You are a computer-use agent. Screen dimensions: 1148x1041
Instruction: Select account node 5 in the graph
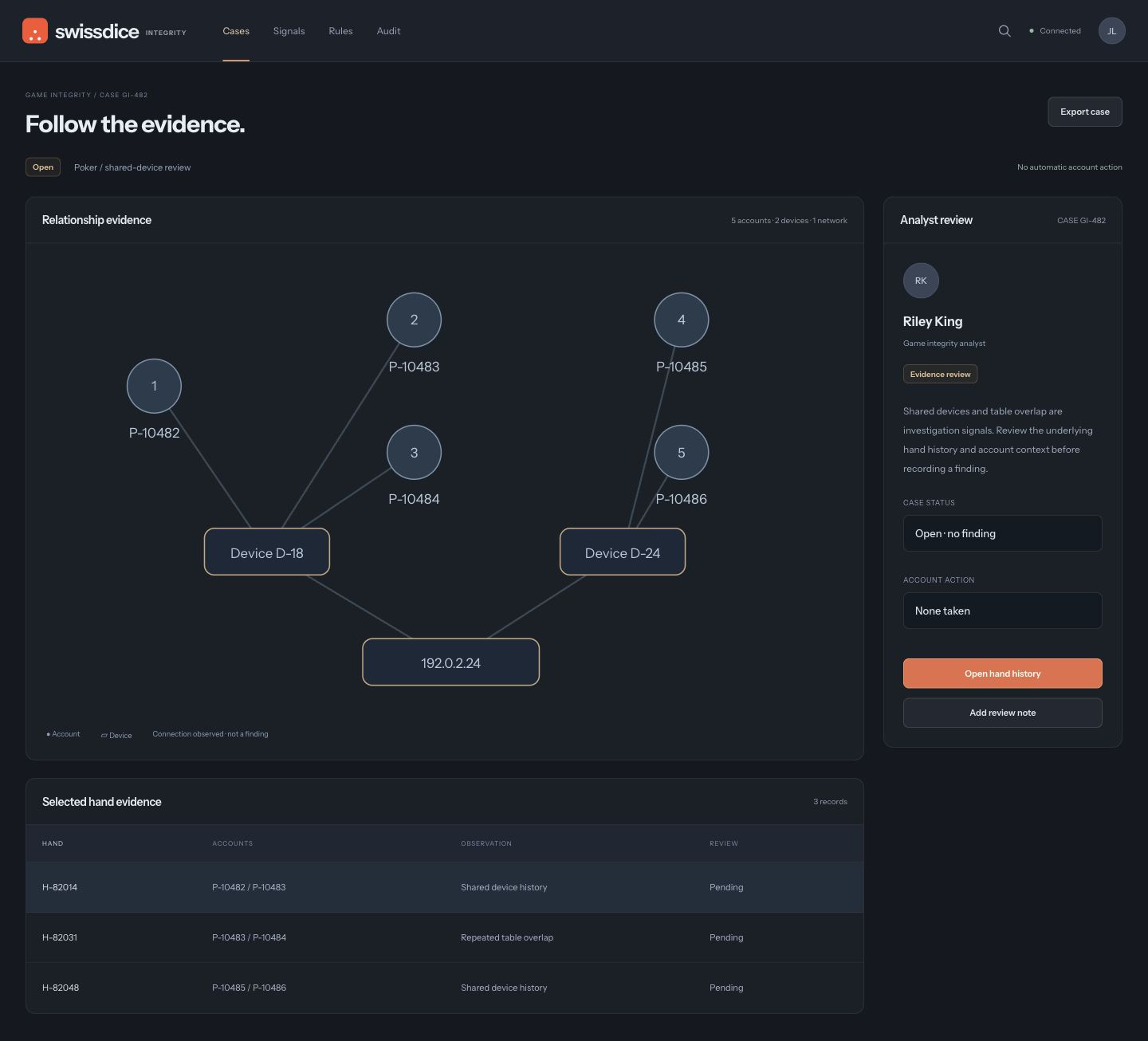681,453
